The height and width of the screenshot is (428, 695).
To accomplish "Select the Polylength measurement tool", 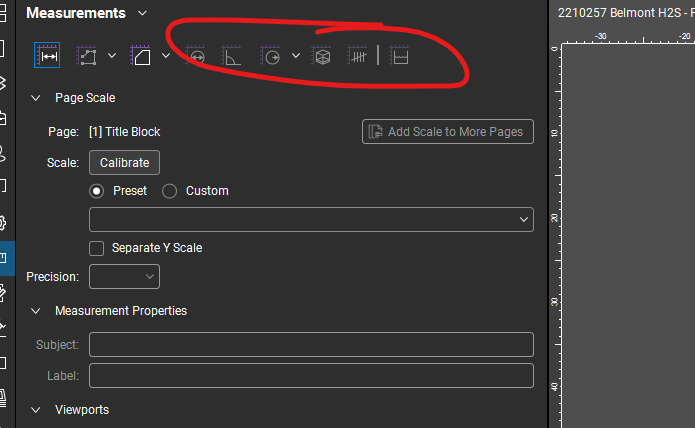I will pos(86,56).
